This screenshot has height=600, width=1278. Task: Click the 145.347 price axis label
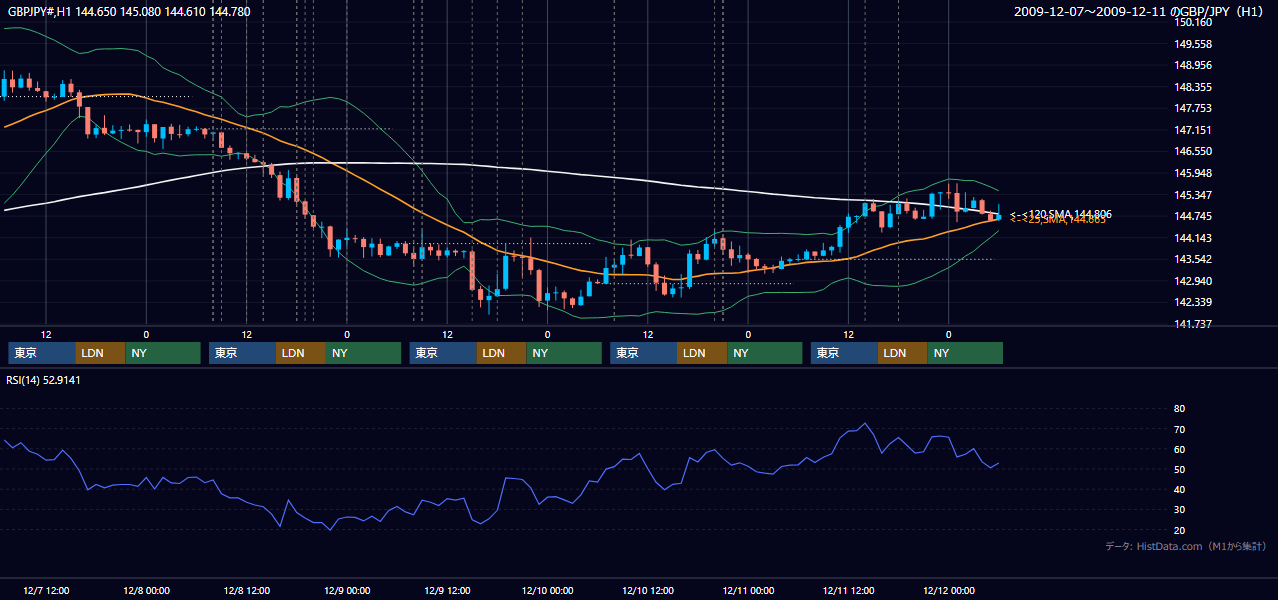click(x=1193, y=195)
